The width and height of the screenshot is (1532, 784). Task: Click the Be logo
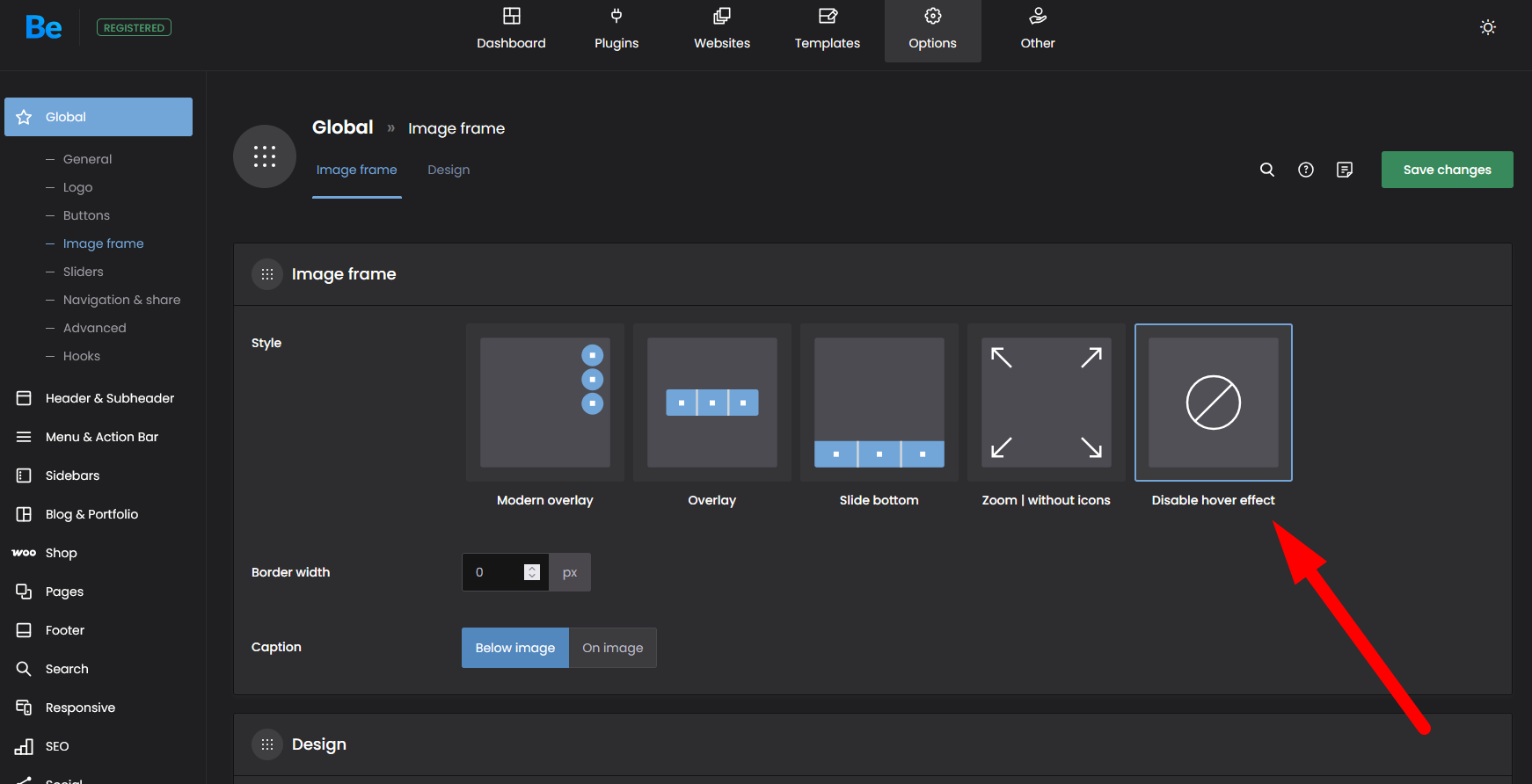tap(43, 27)
